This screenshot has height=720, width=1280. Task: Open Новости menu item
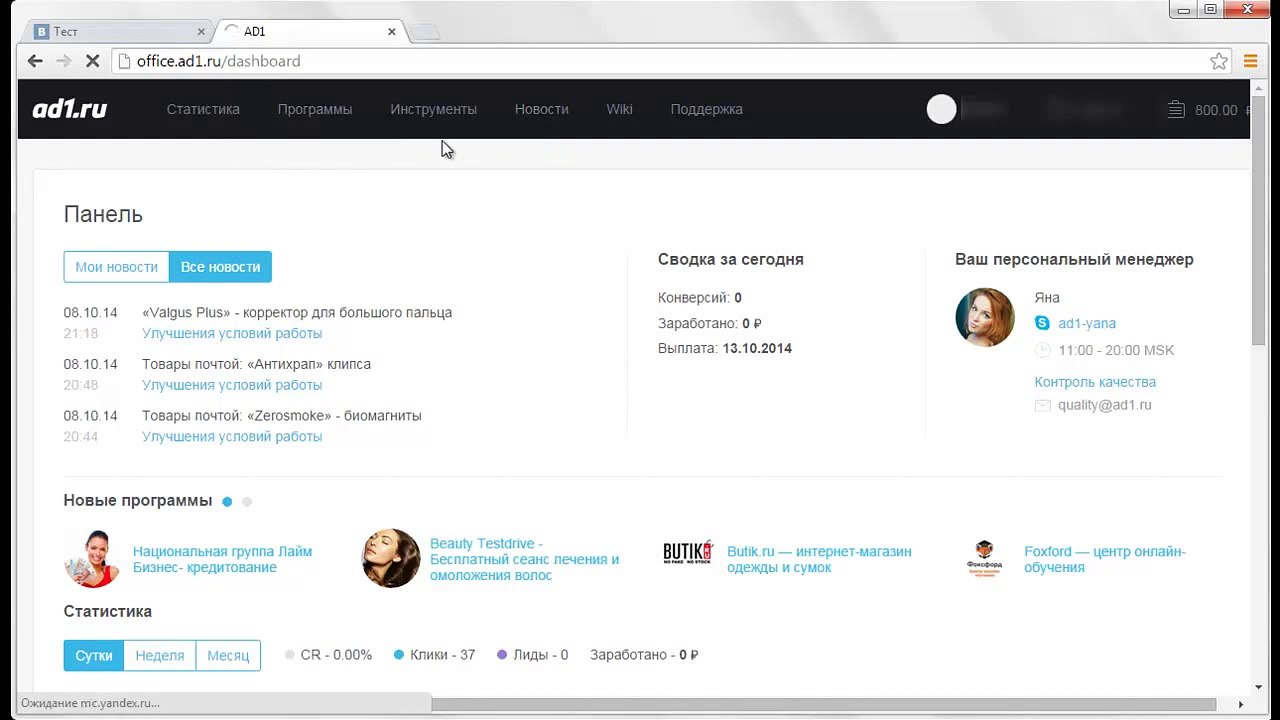tap(542, 109)
